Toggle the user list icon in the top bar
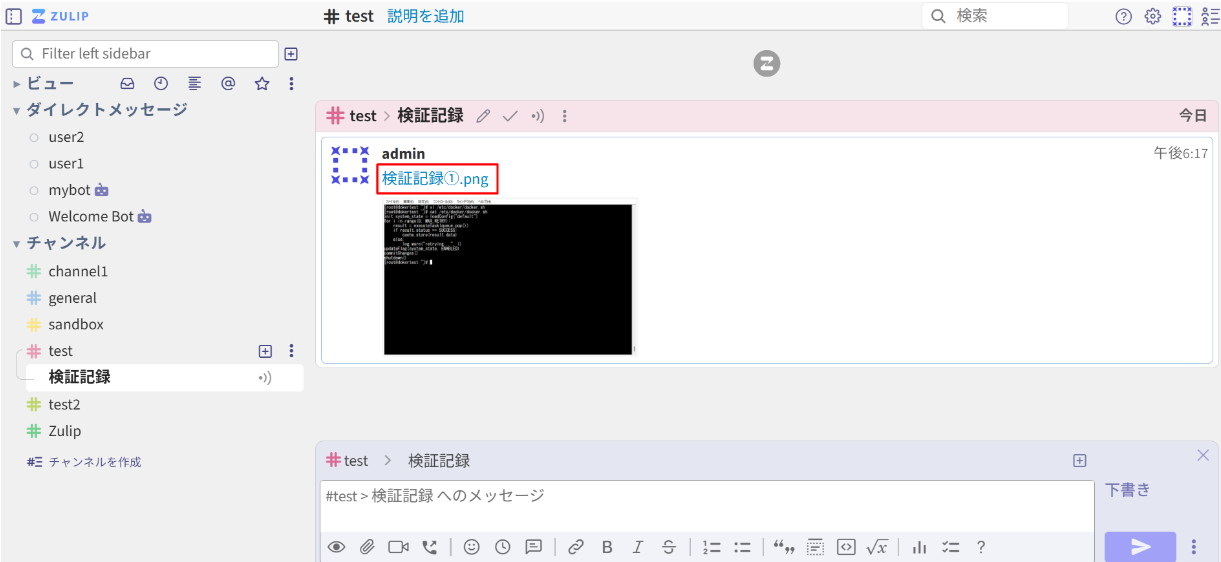Image resolution: width=1221 pixels, height=562 pixels. point(1210,16)
